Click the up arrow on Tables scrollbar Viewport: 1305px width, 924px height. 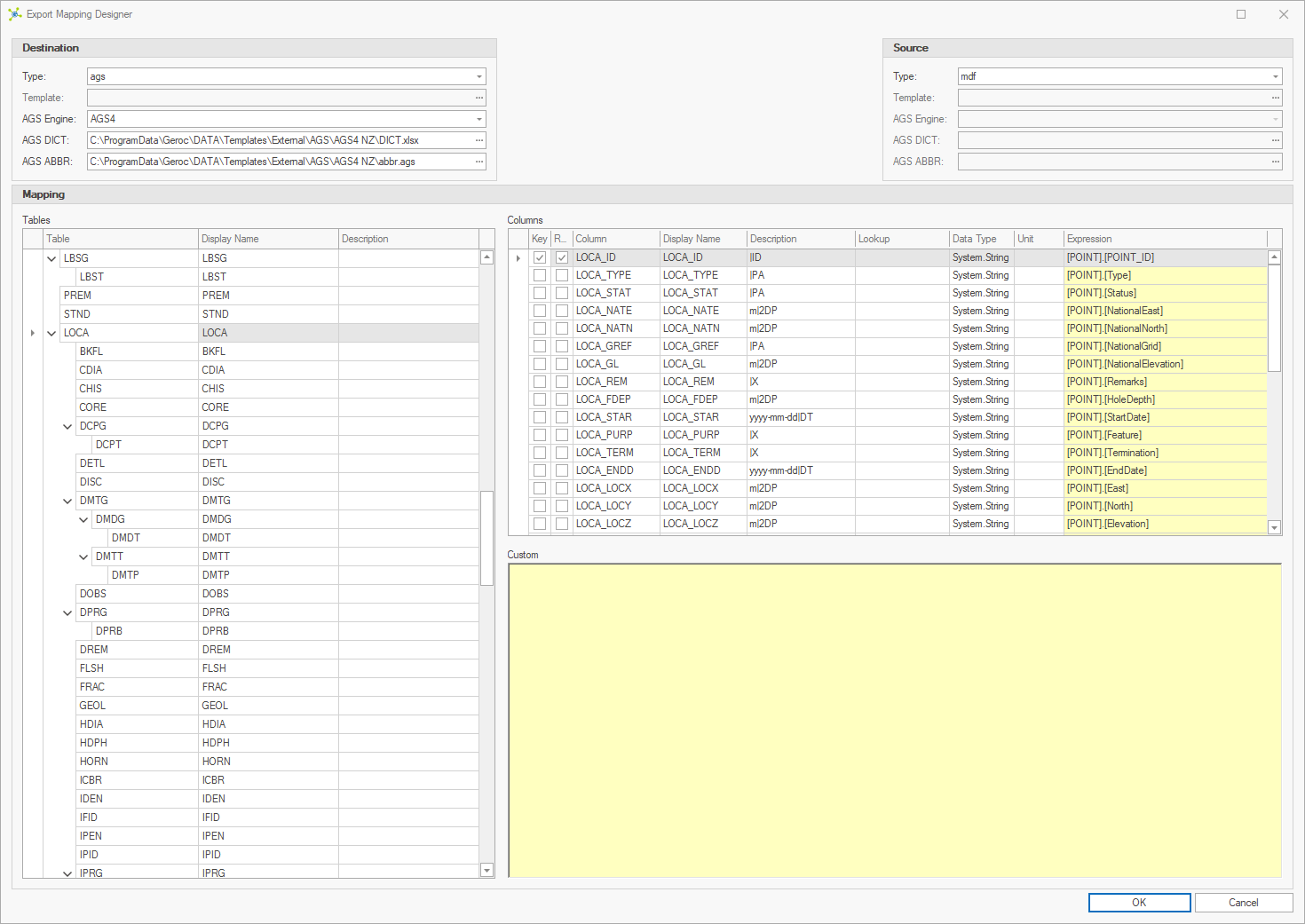(486, 257)
